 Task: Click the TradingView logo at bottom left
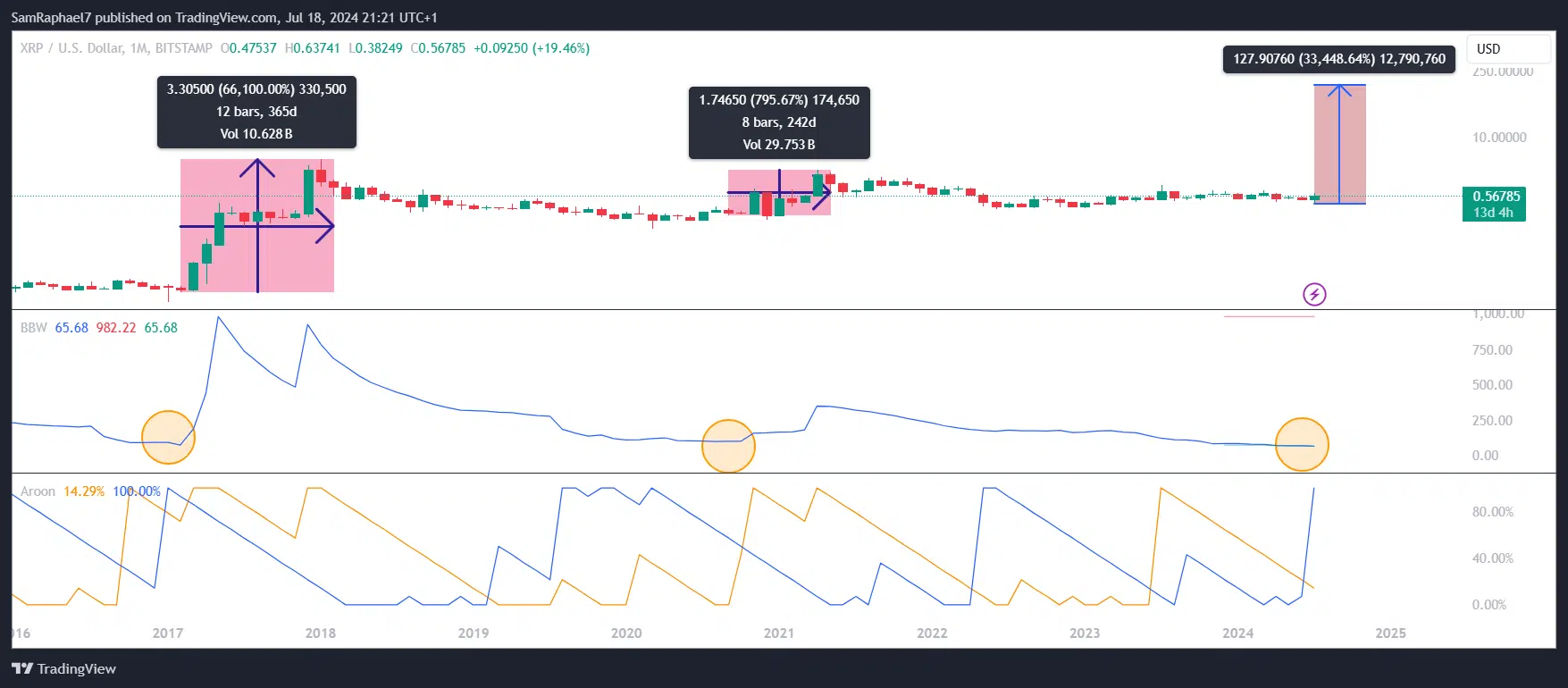click(64, 668)
